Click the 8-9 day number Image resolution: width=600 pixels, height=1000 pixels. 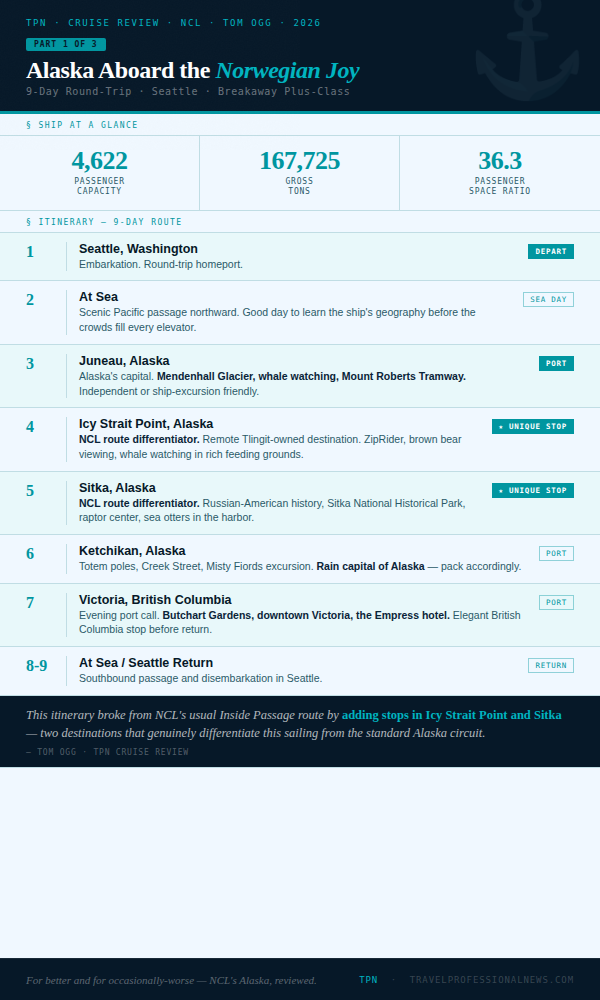36,666
